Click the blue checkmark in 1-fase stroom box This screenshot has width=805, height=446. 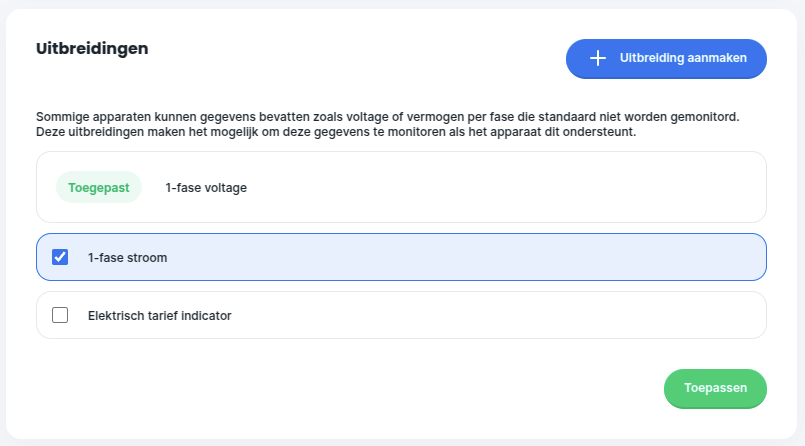click(60, 257)
